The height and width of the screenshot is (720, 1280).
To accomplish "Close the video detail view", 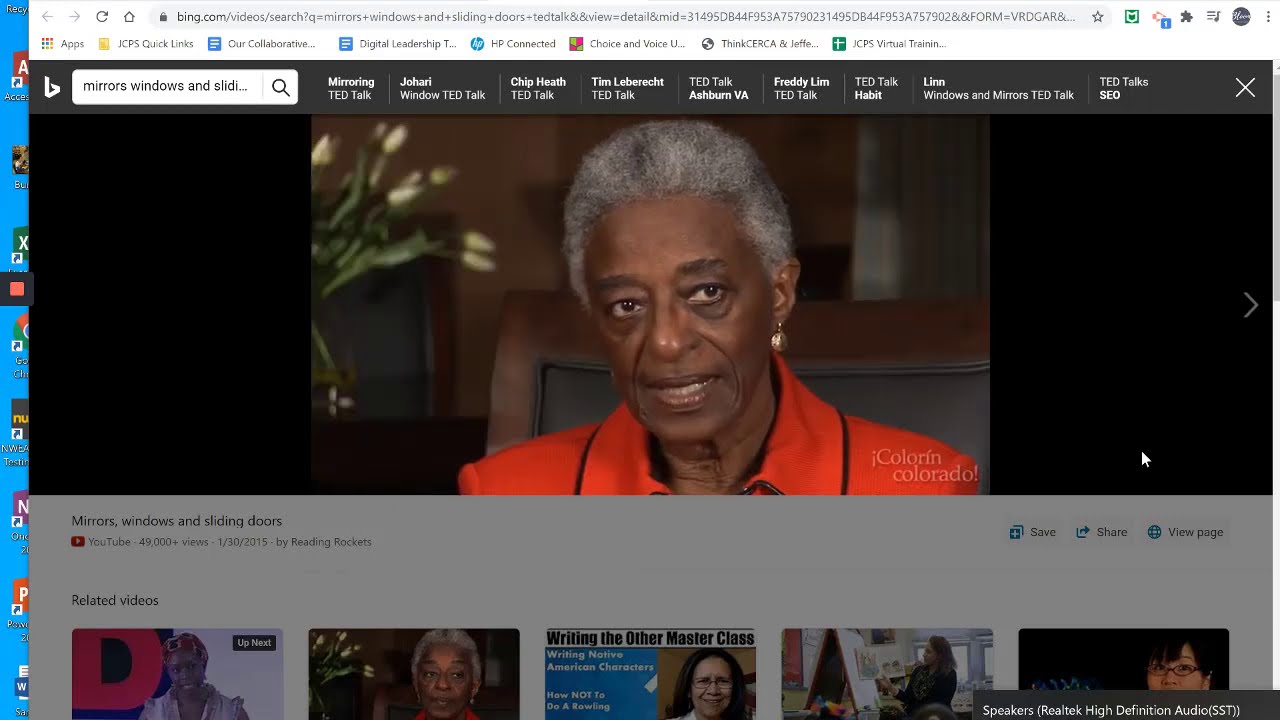I will pyautogui.click(x=1245, y=88).
